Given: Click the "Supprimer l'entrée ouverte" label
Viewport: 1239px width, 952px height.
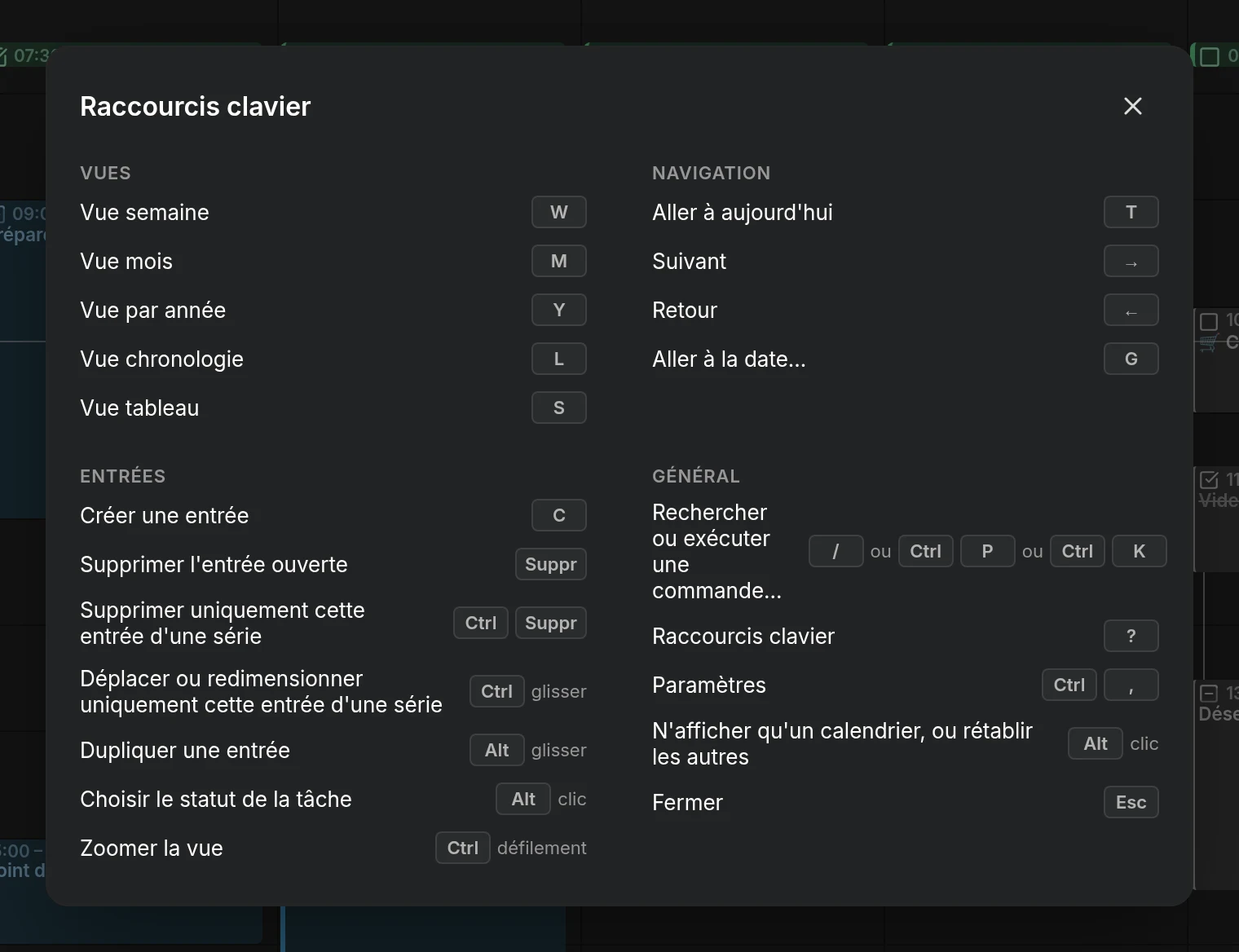Looking at the screenshot, I should 214,564.
